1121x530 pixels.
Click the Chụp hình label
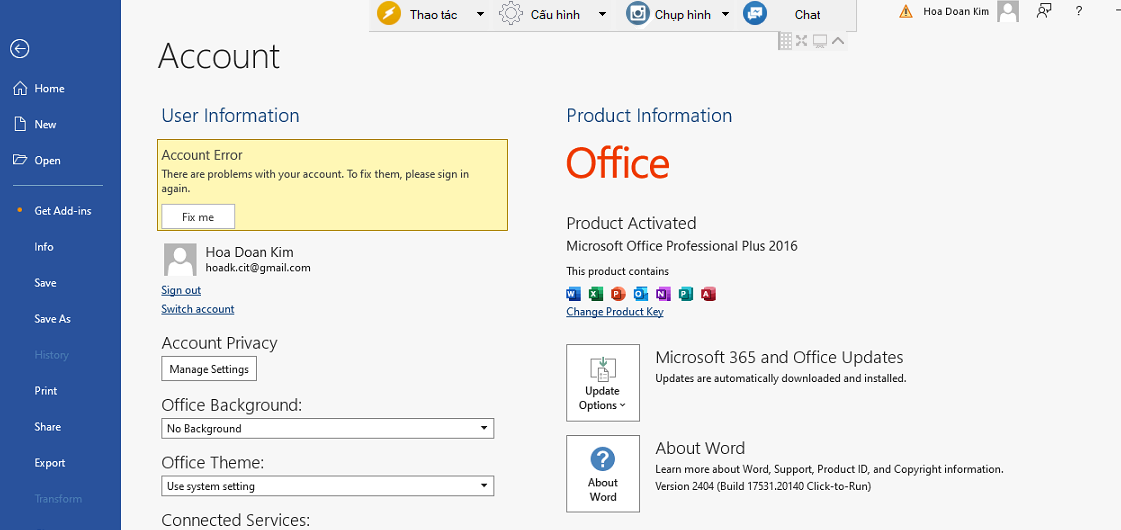click(x=683, y=14)
